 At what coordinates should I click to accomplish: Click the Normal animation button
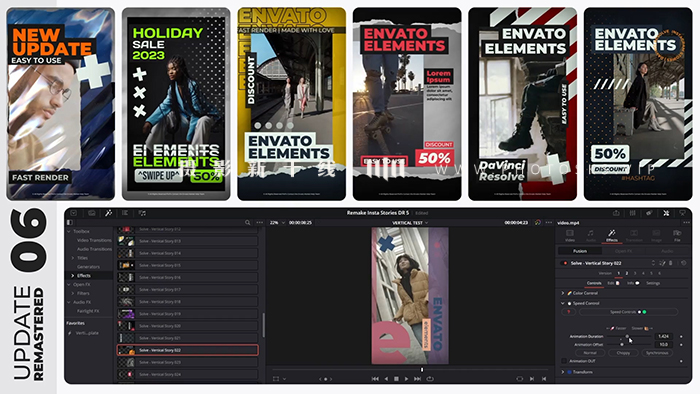pos(590,353)
